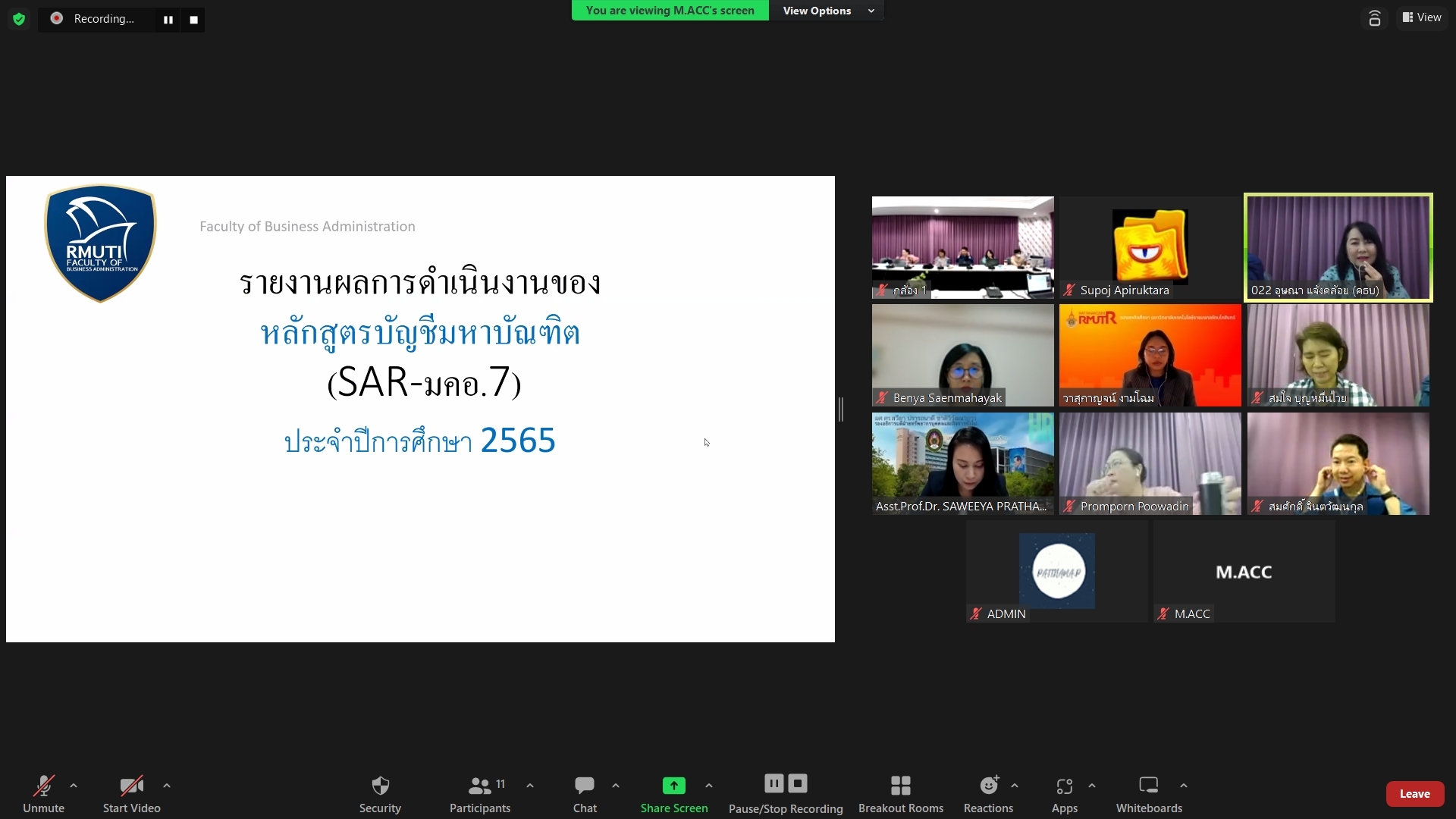Open the Reactions menu
The width and height of the screenshot is (1456, 819).
pos(988,794)
